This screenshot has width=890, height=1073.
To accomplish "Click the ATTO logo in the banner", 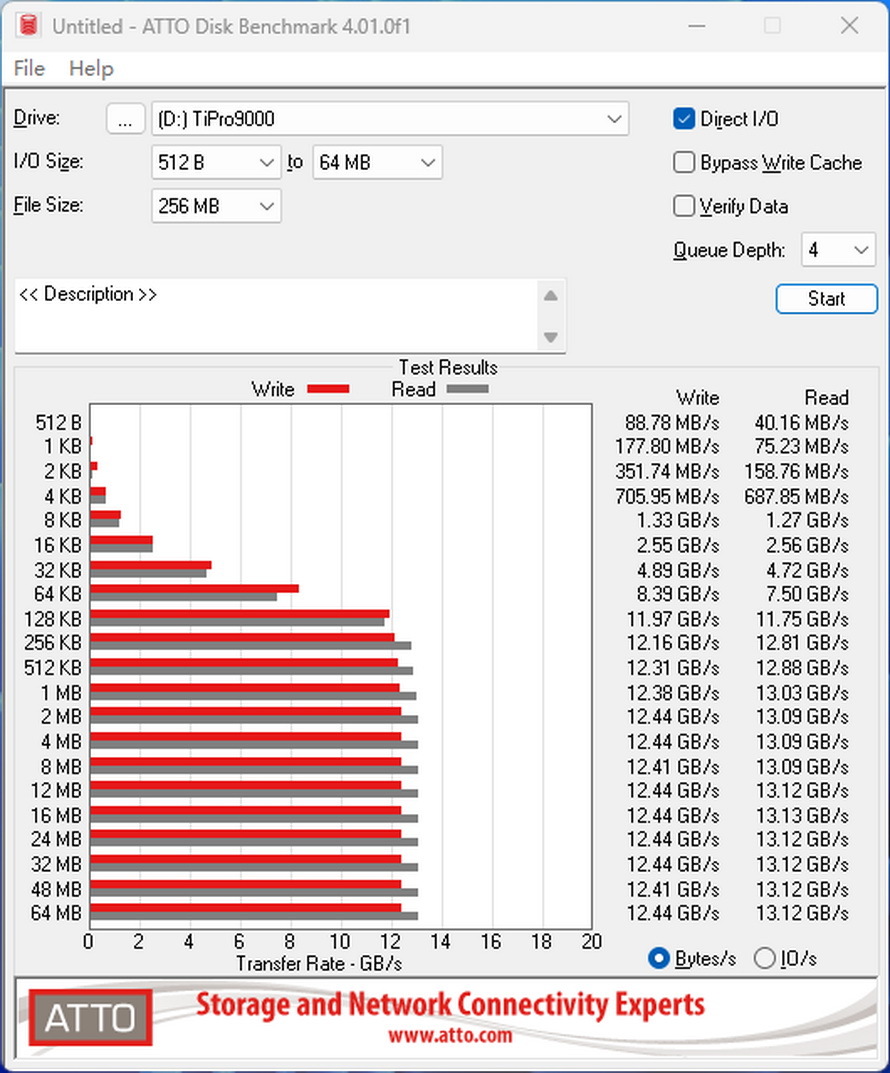I will coord(90,1018).
